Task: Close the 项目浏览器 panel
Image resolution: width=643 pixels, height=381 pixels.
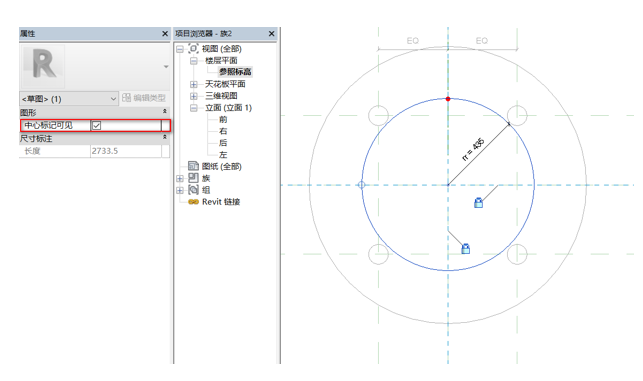Action: click(x=271, y=34)
